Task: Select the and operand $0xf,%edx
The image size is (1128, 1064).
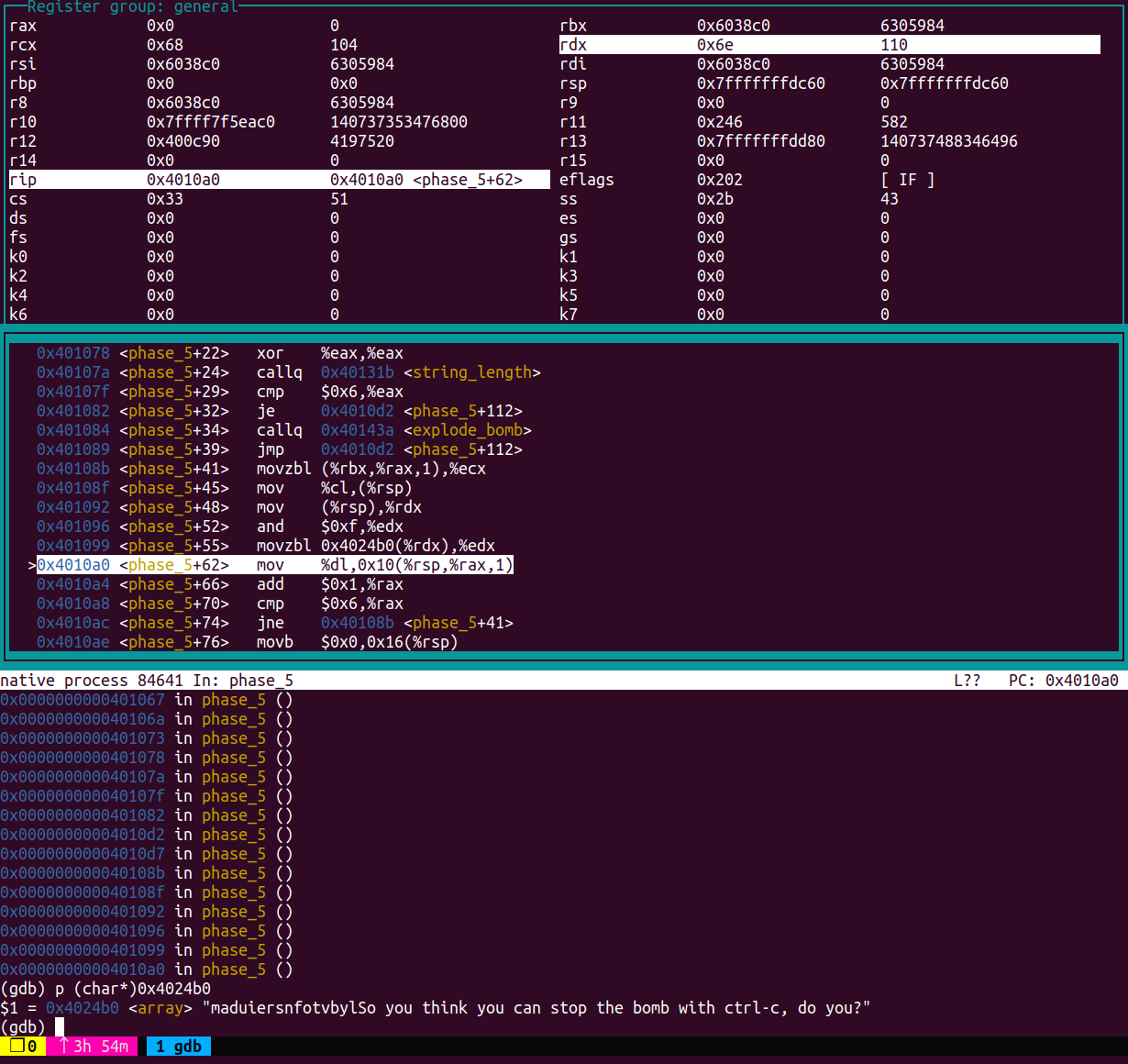Action: coord(362,526)
